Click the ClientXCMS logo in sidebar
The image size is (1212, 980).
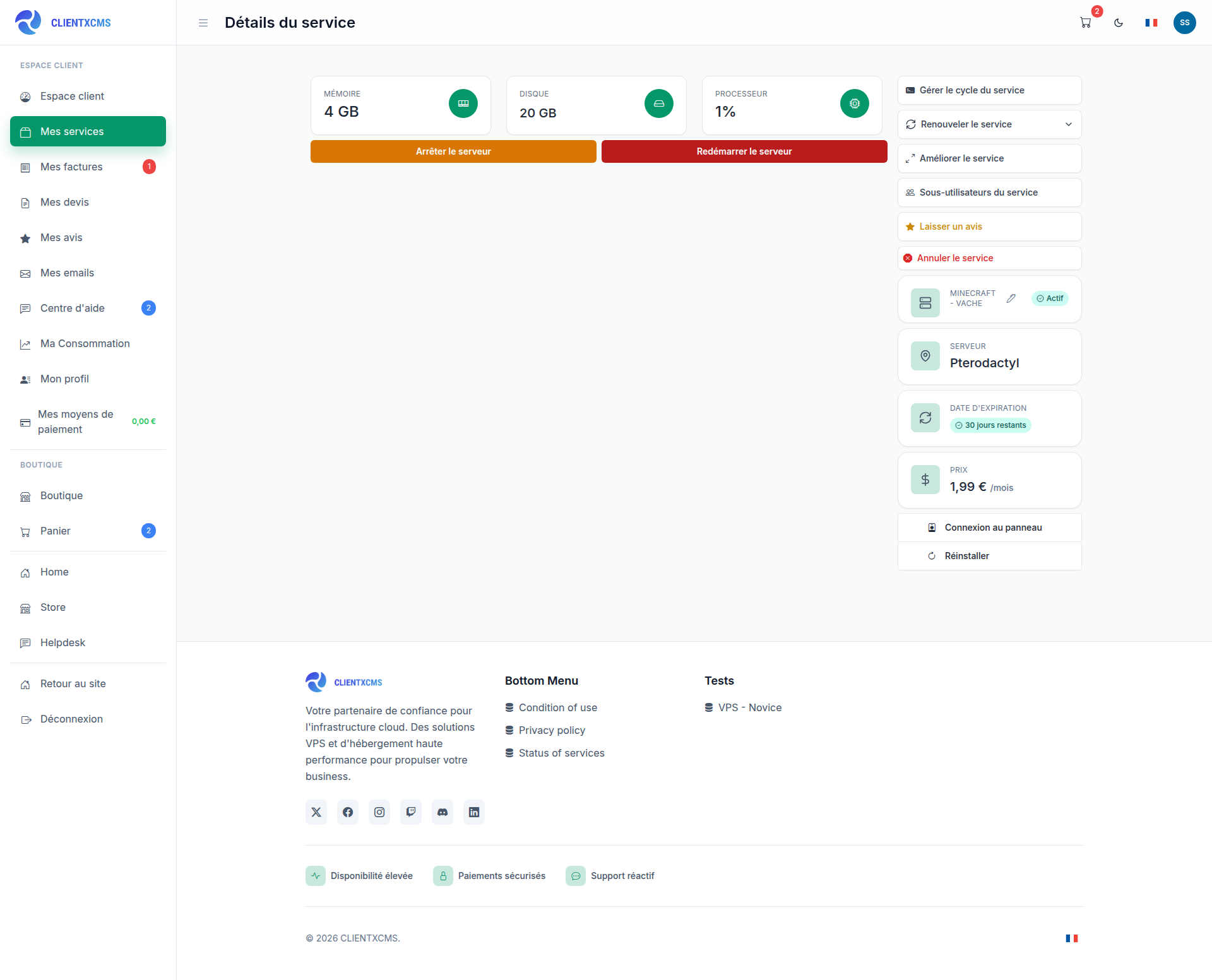[62, 23]
